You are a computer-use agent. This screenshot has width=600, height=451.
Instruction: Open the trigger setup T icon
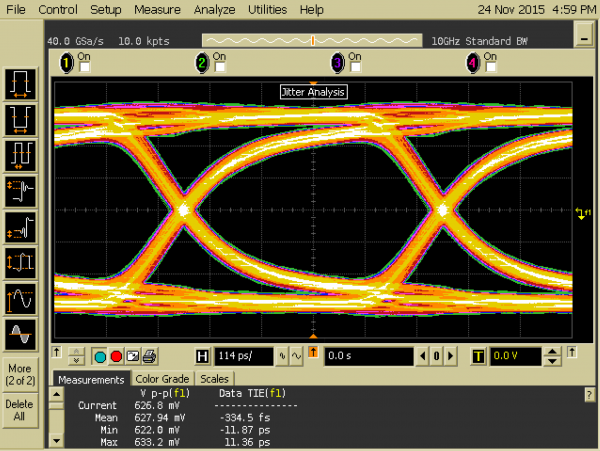477,356
